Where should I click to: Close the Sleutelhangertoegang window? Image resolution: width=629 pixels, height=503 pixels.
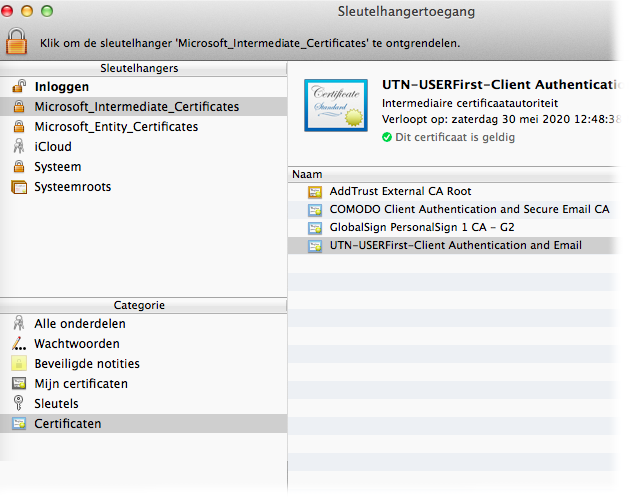click(7, 11)
